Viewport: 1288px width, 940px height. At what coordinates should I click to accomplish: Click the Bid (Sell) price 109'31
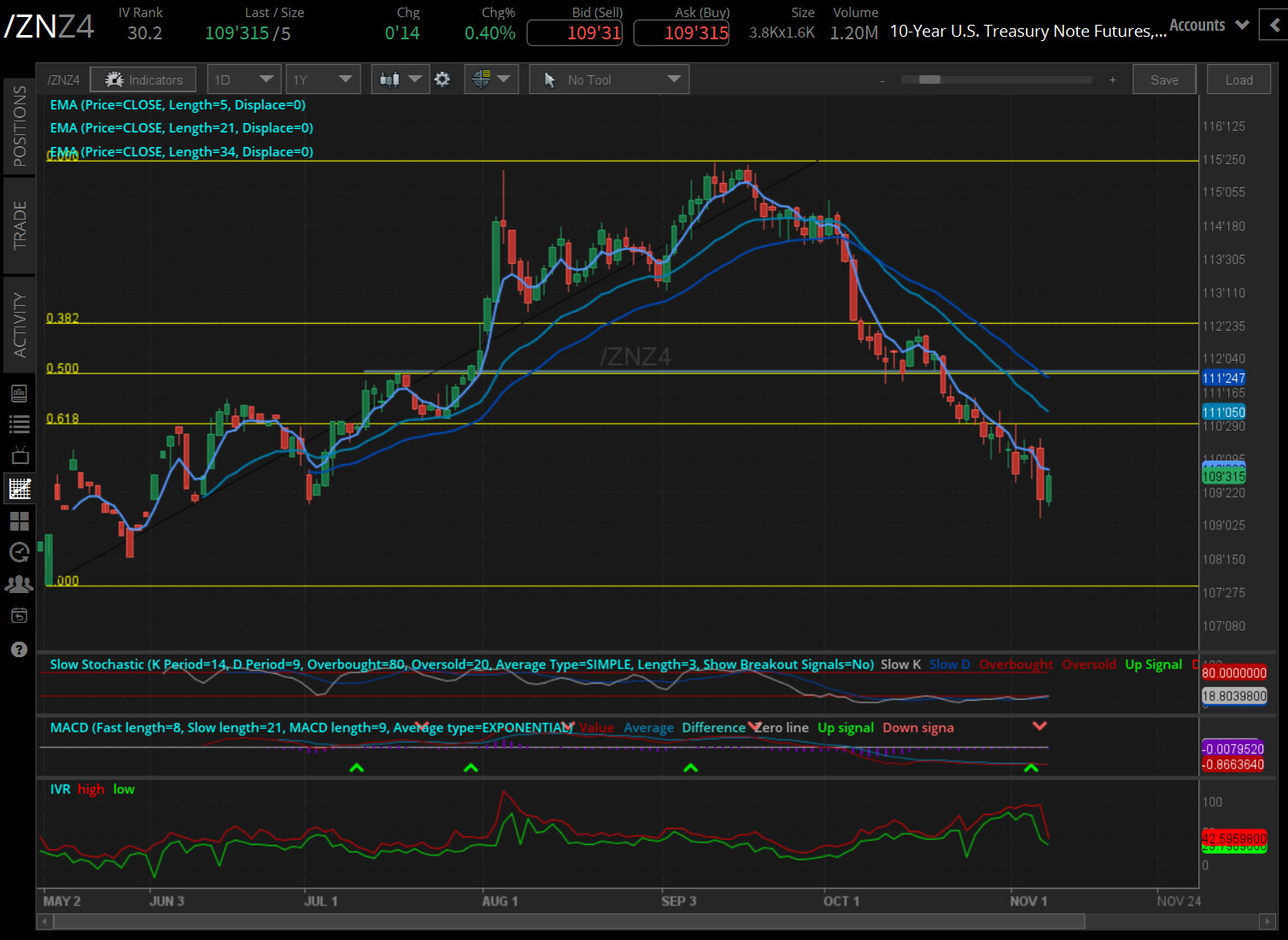[x=574, y=33]
